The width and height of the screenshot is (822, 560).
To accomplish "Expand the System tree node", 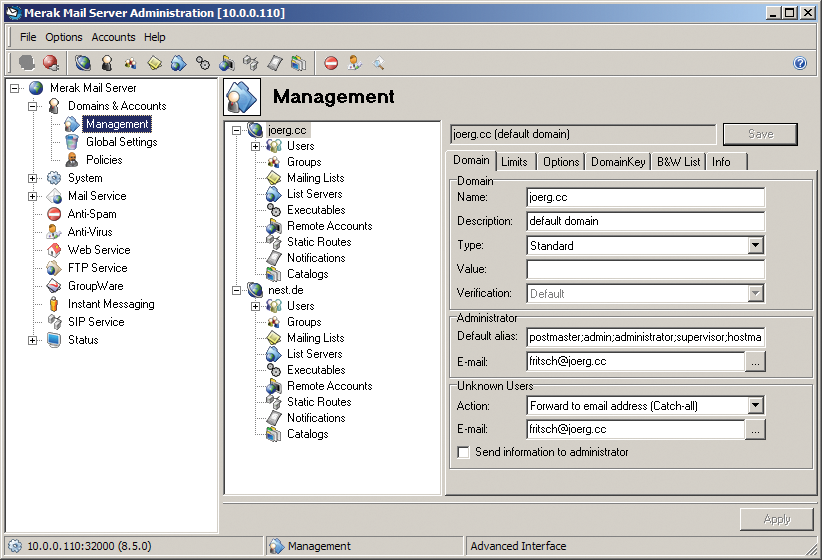I will 33,178.
